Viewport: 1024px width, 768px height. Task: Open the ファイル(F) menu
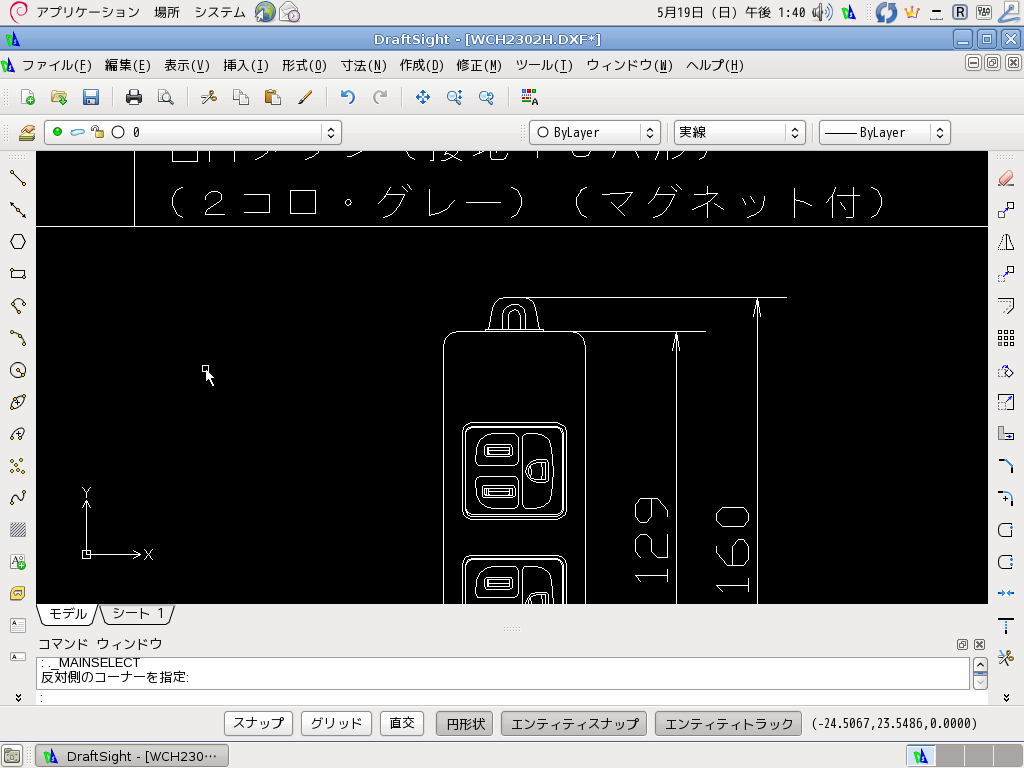click(57, 65)
